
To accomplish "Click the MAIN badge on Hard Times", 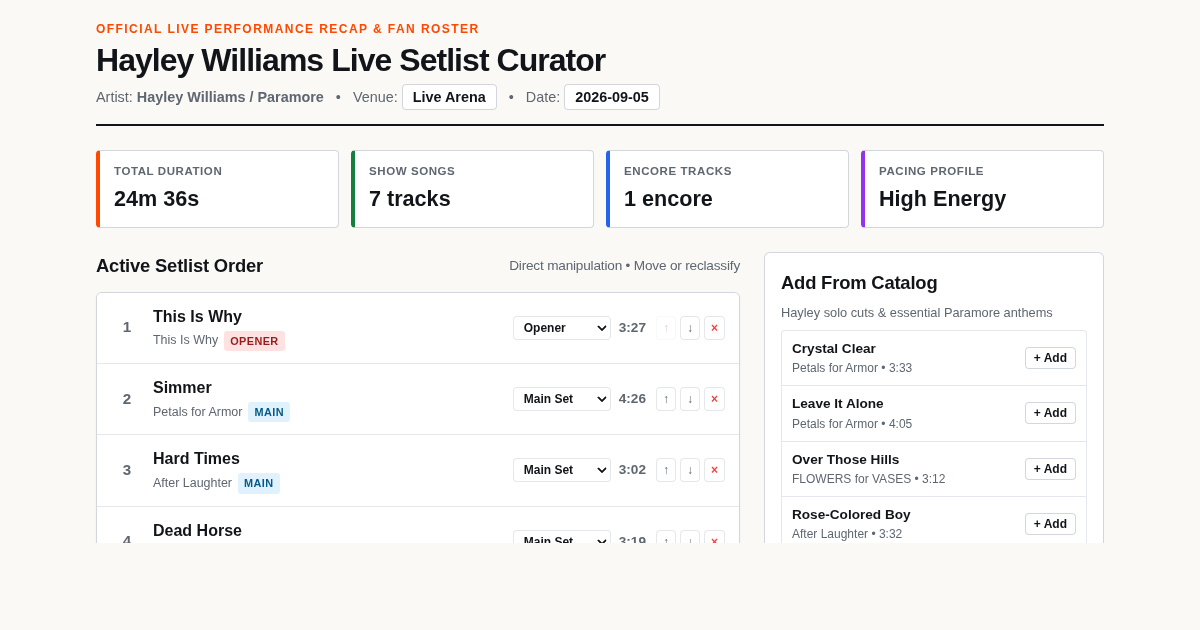I will pos(259,483).
